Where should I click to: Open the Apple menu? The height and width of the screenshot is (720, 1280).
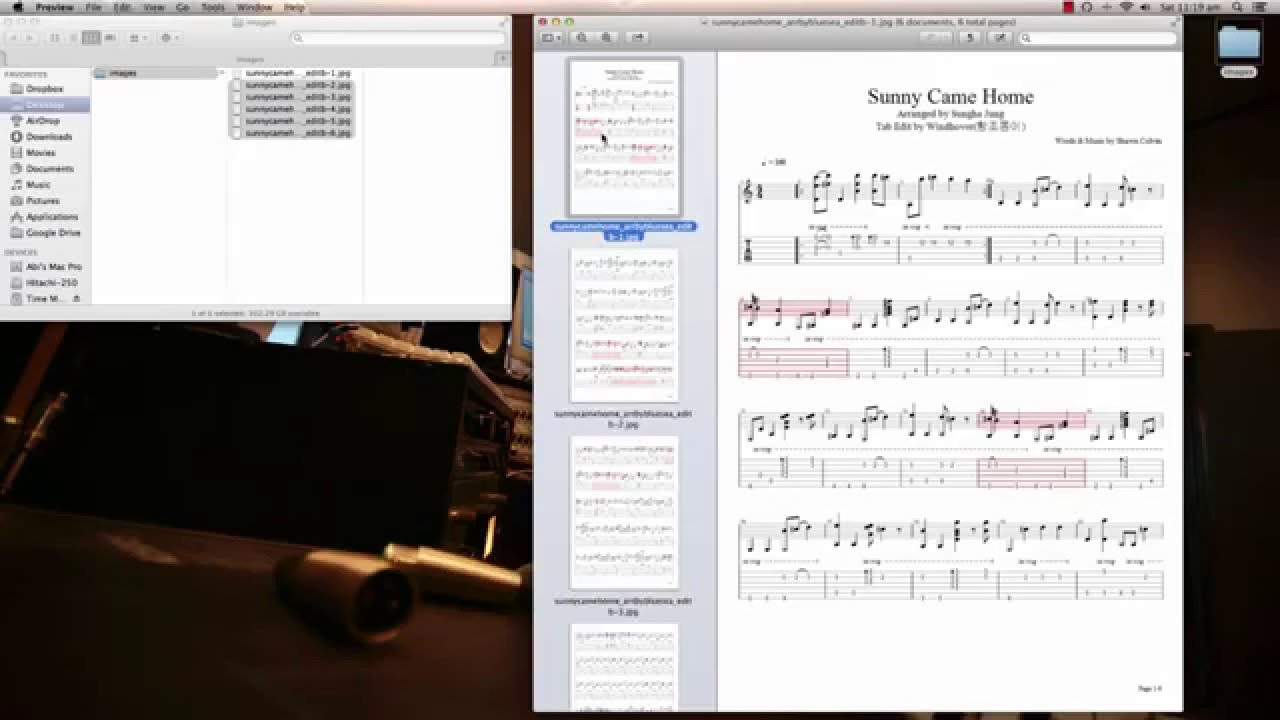[x=17, y=7]
